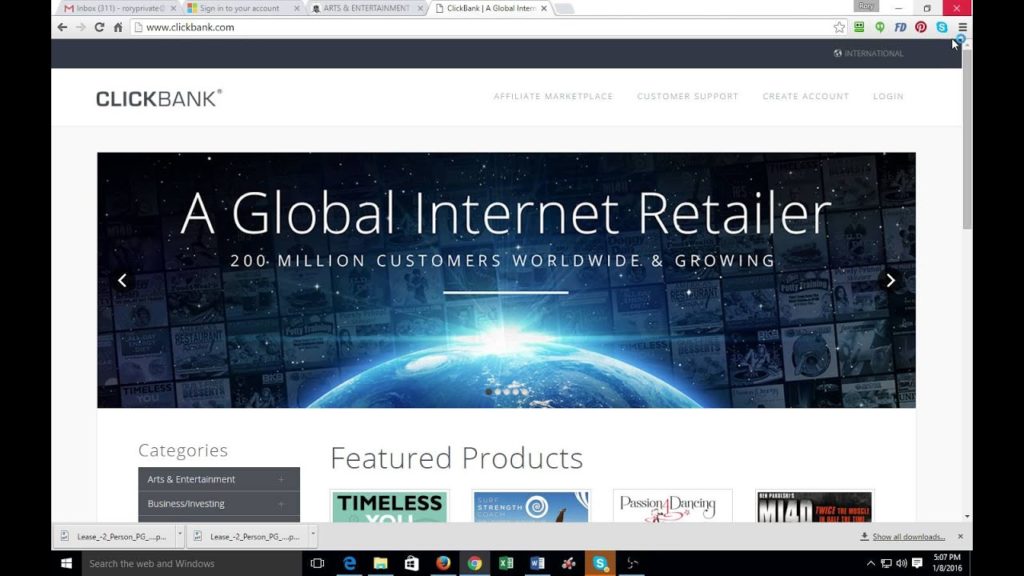This screenshot has width=1024, height=576.
Task: Switch to Excel on the taskbar
Action: point(506,563)
